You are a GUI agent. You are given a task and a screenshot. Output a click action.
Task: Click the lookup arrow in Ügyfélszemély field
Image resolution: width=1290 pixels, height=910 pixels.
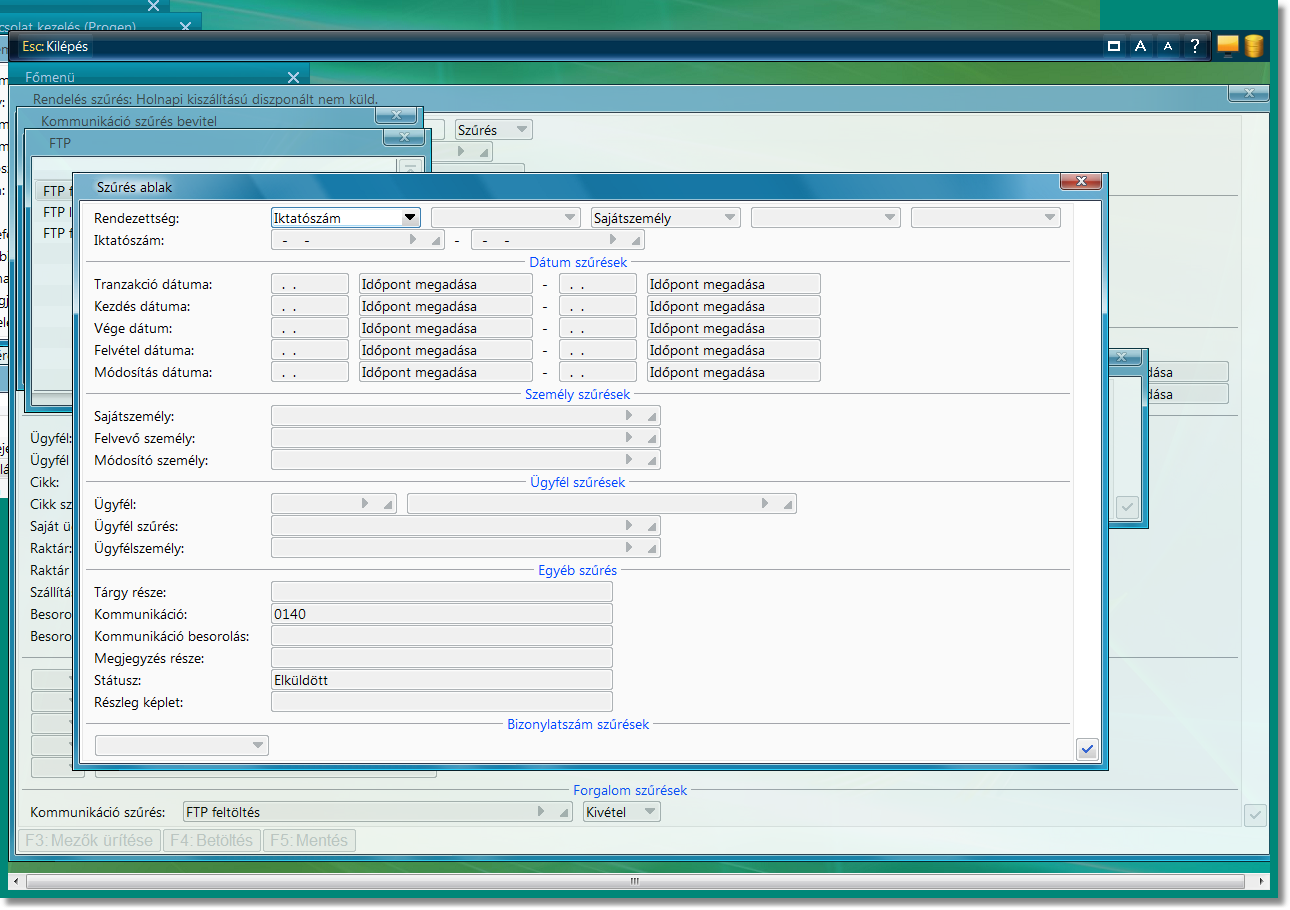(x=629, y=547)
